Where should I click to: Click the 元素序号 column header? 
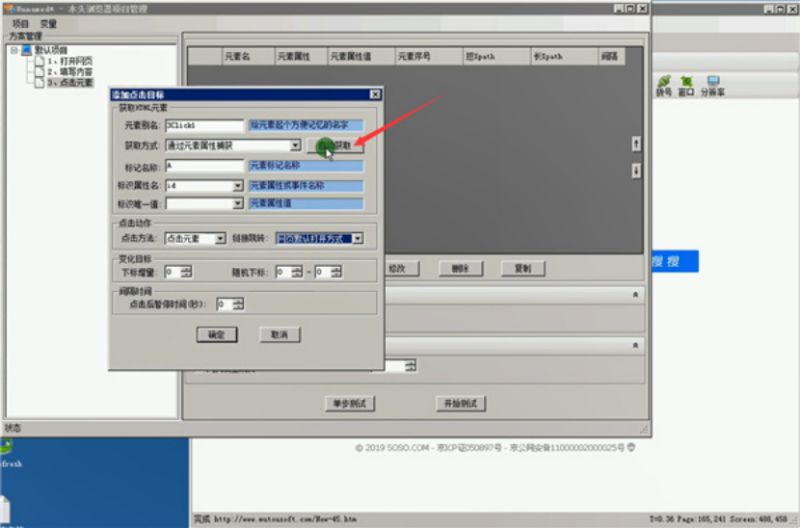429,56
